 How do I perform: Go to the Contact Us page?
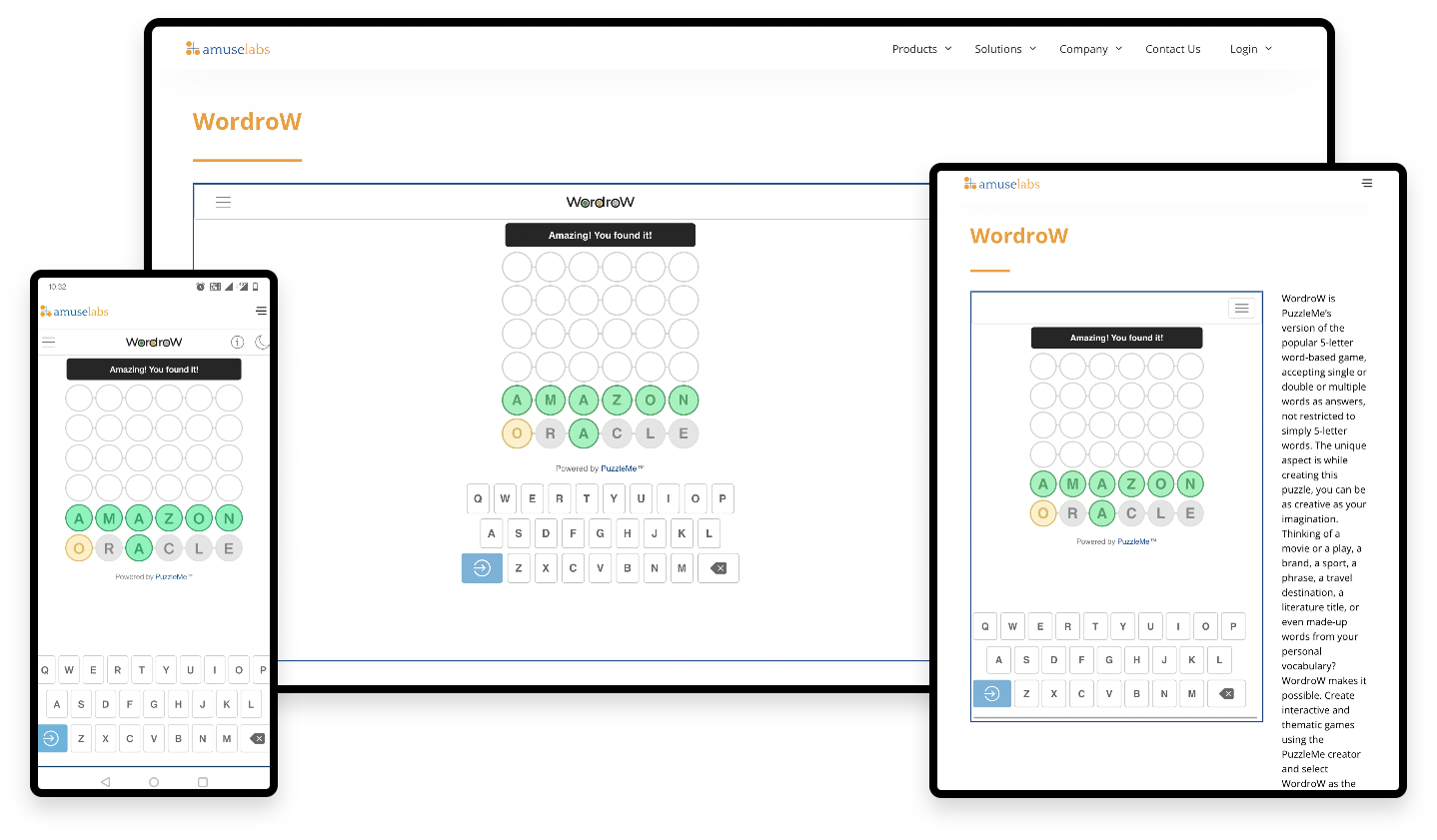coord(1172,49)
